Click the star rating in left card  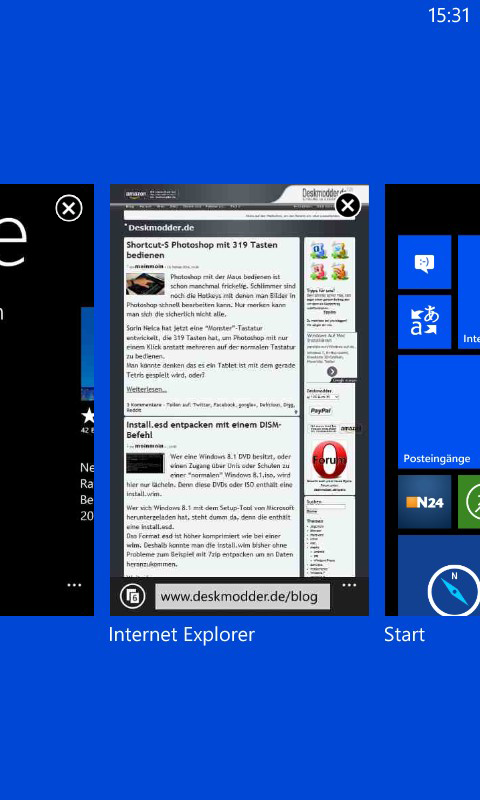tap(88, 416)
